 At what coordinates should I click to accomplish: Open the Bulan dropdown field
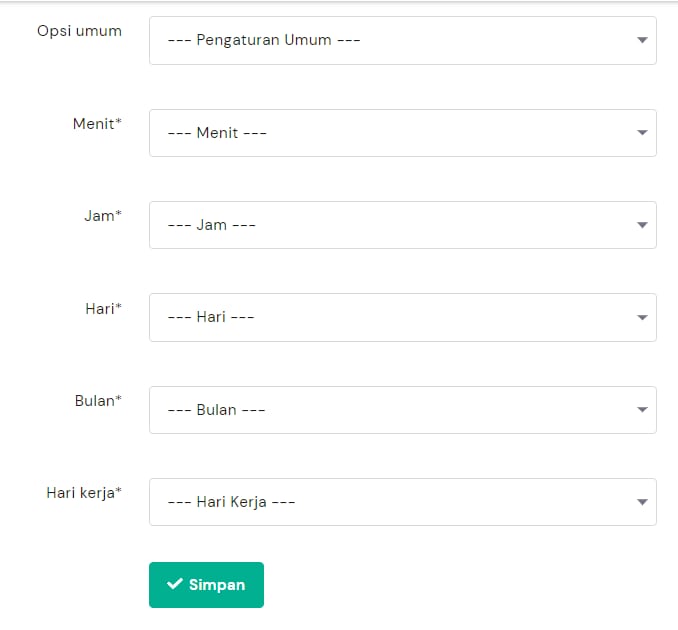(x=402, y=410)
